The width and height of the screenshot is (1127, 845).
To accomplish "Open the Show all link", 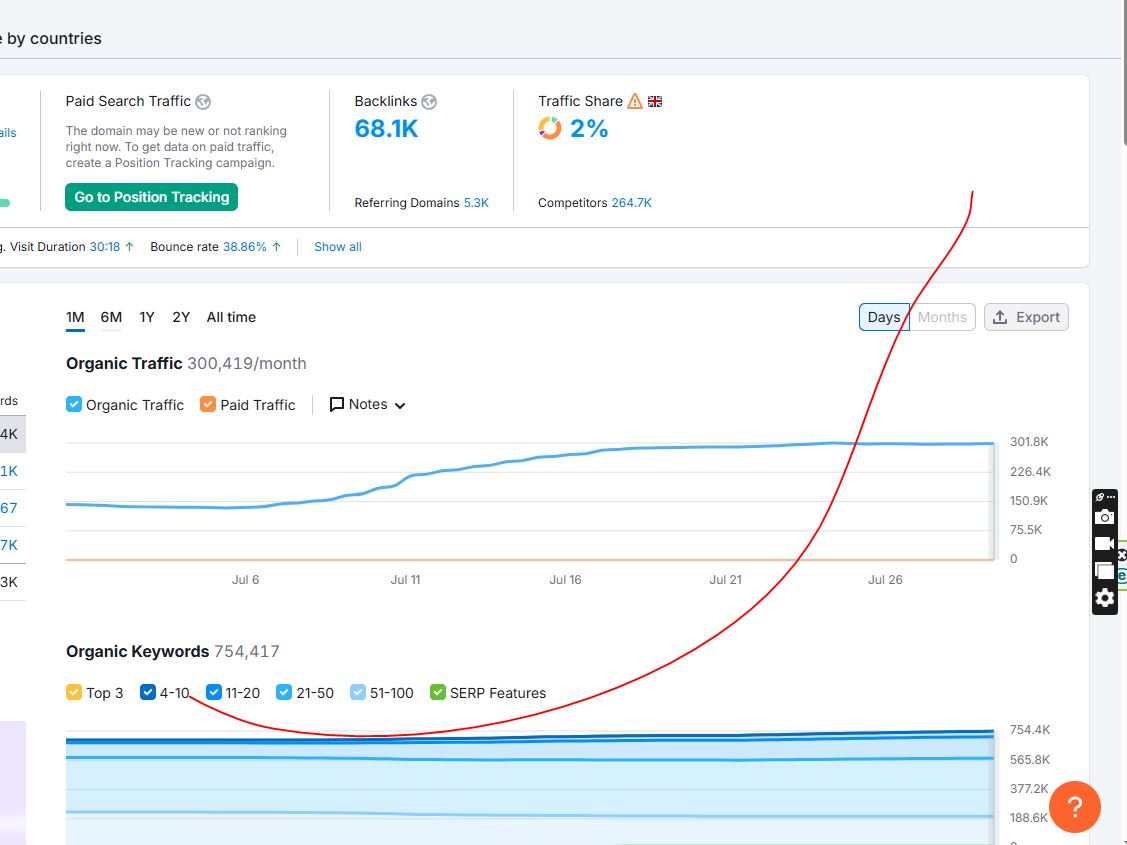I will [338, 246].
